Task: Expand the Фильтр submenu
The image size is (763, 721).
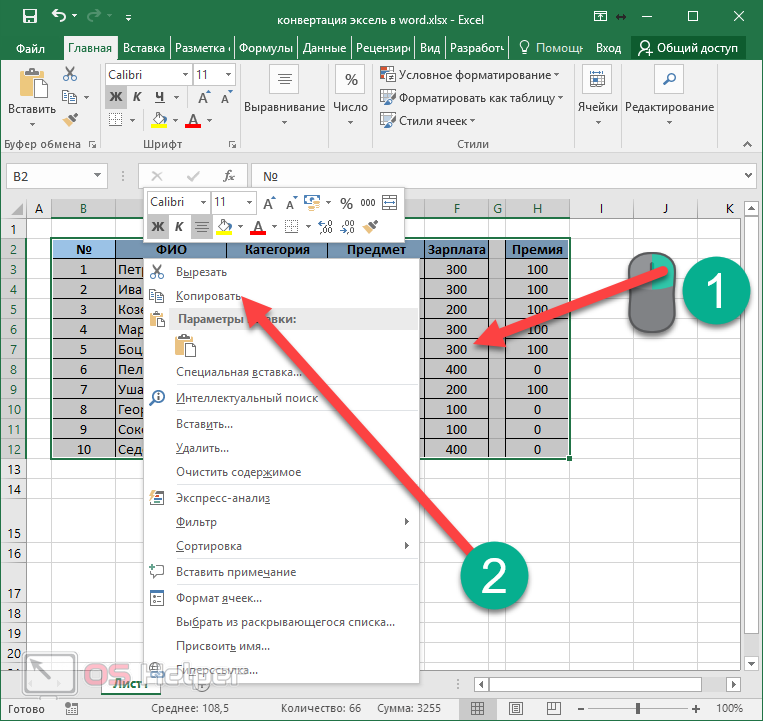Action: 282,522
